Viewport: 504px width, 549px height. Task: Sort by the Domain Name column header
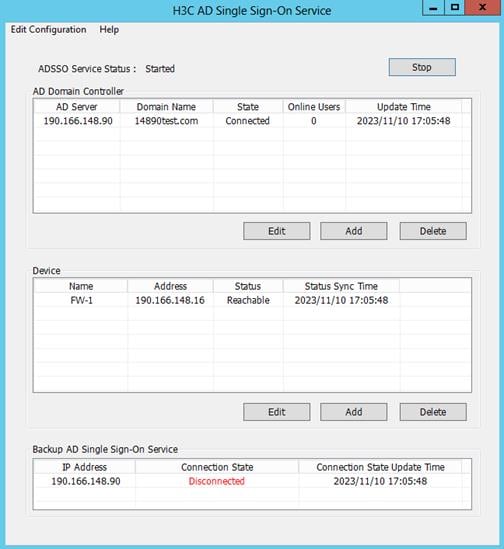point(166,107)
